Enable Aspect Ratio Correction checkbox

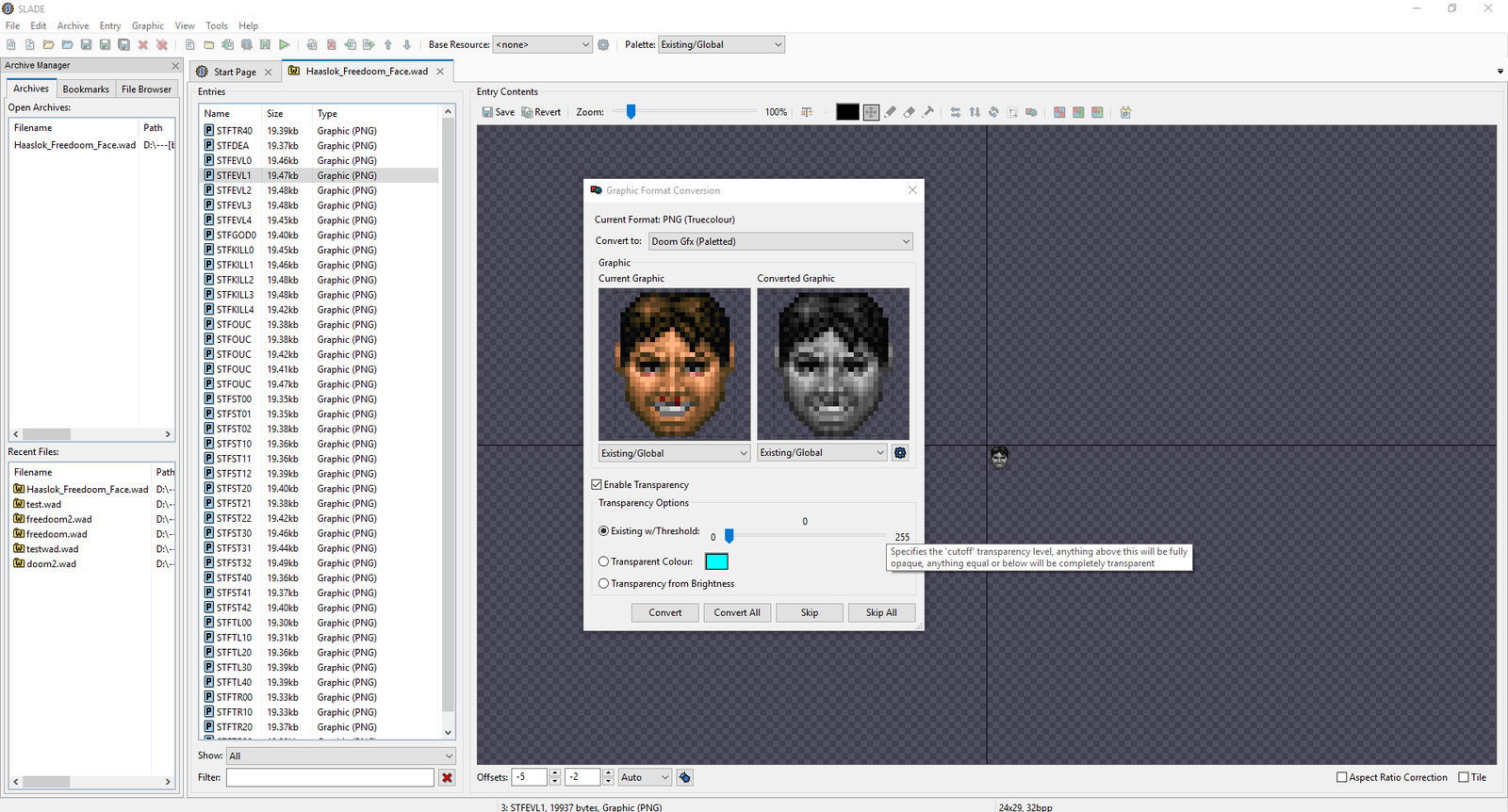(x=1342, y=777)
